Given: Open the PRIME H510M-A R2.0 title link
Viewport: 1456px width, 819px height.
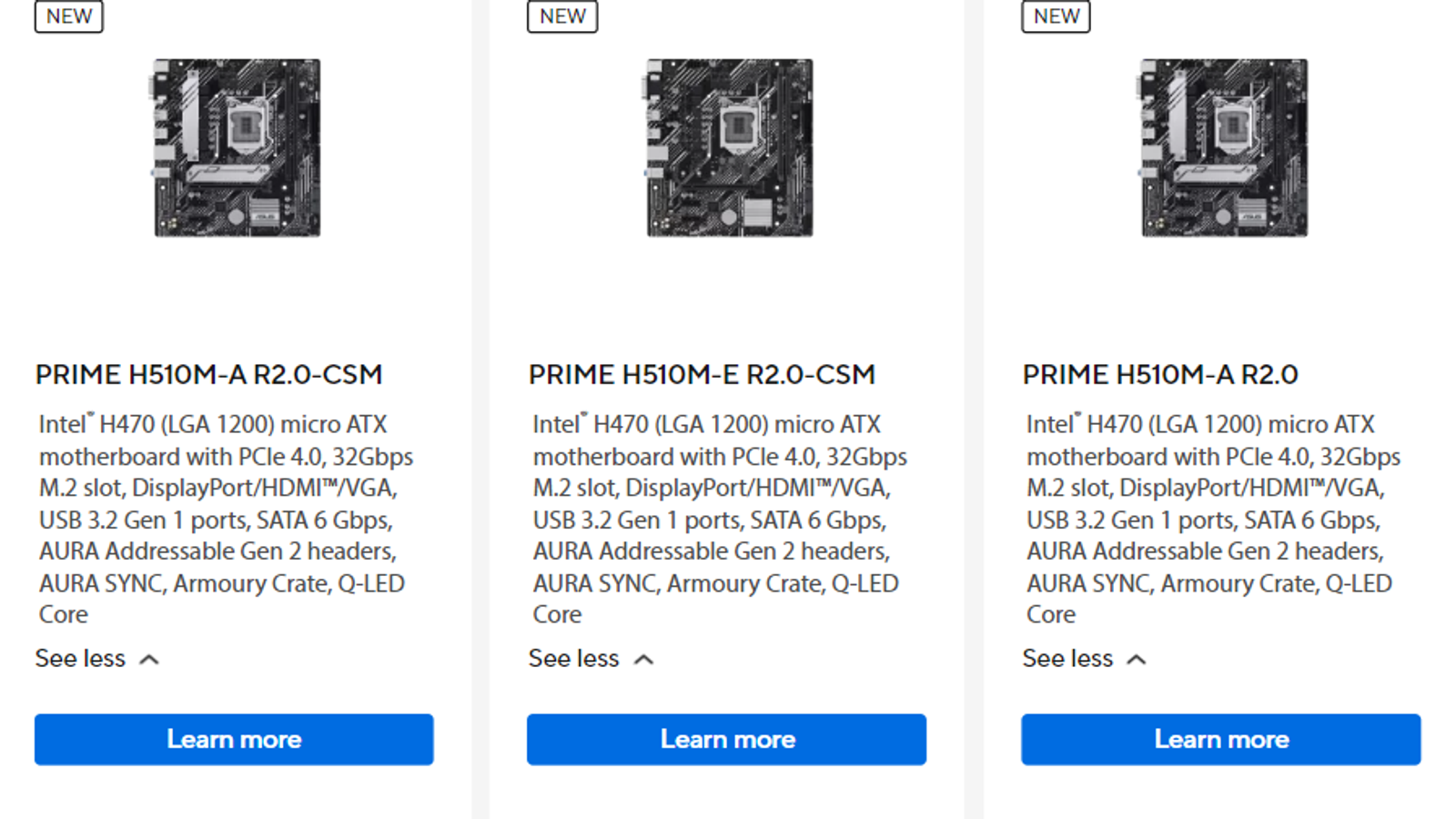Looking at the screenshot, I should [1160, 374].
